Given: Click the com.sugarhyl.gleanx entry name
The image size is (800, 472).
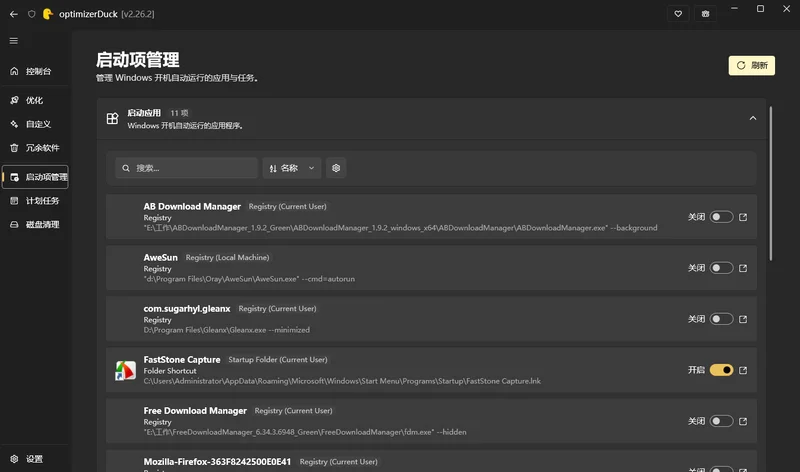Looking at the screenshot, I should tap(187, 308).
